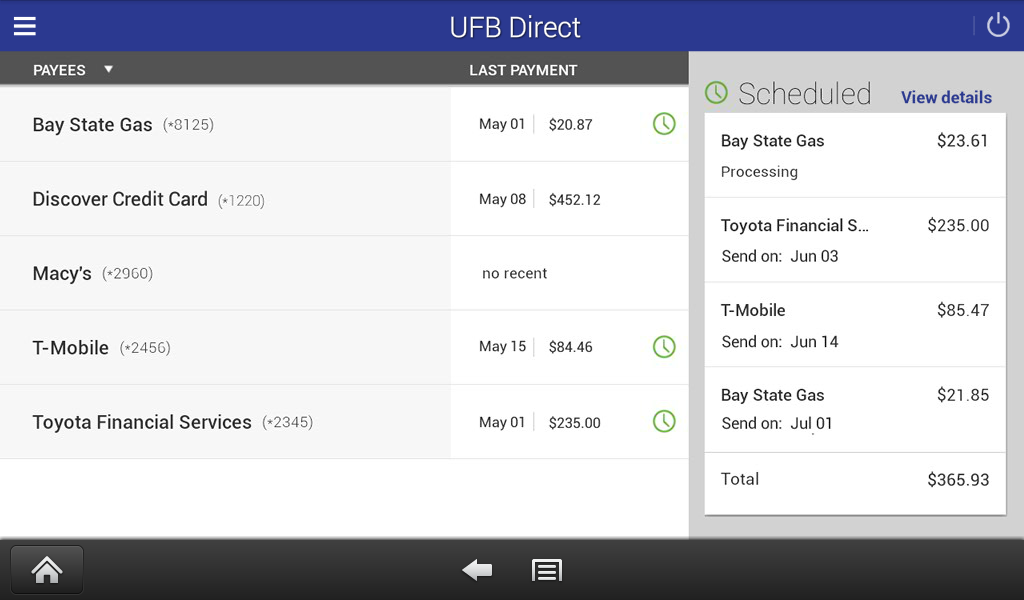Select Macy's payee row

coord(62,273)
